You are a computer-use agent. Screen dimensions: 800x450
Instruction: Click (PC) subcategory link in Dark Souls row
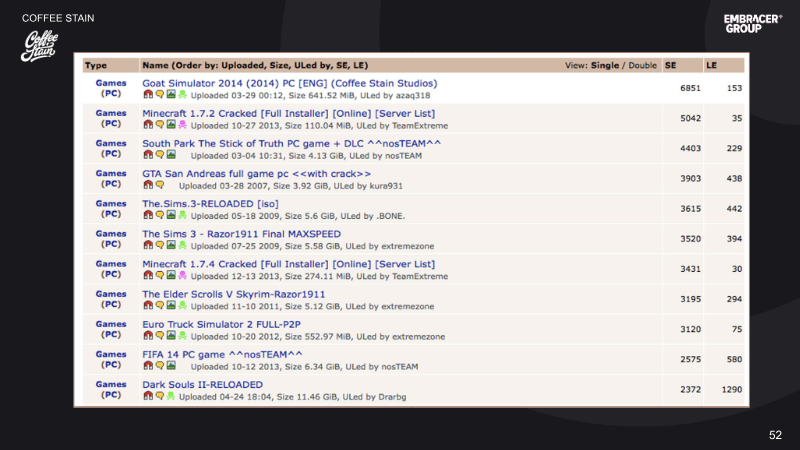(x=111, y=394)
